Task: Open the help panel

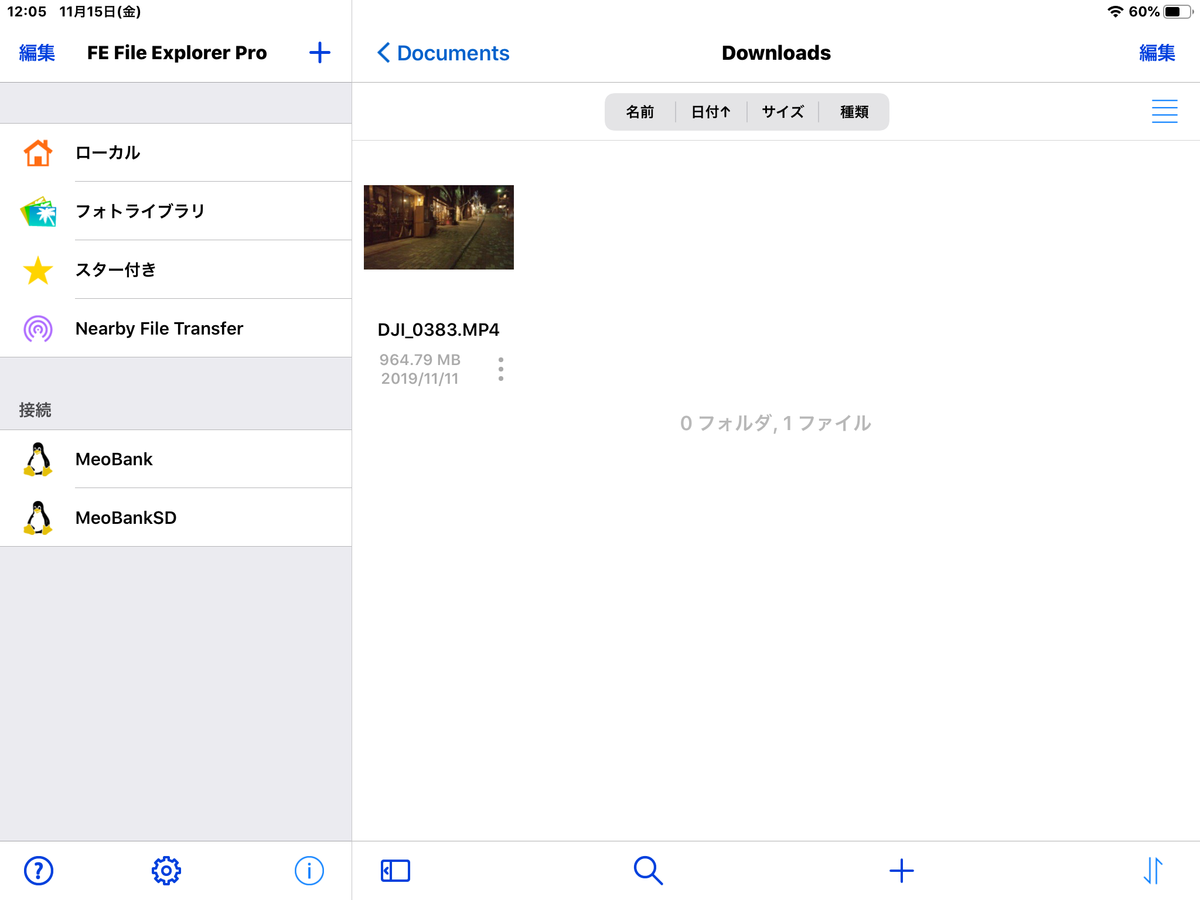Action: [38, 871]
